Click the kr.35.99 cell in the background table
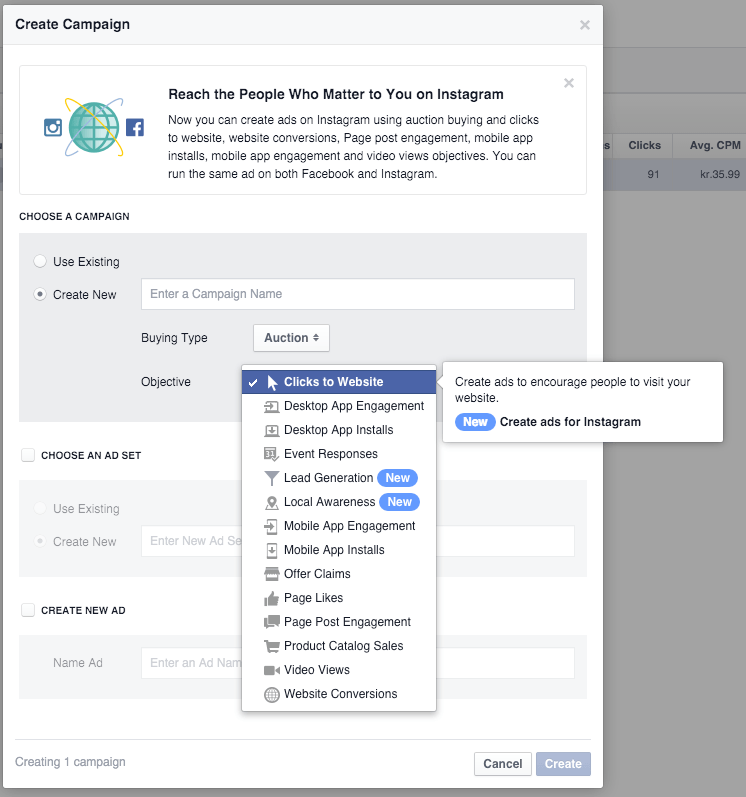746x797 pixels. point(720,174)
